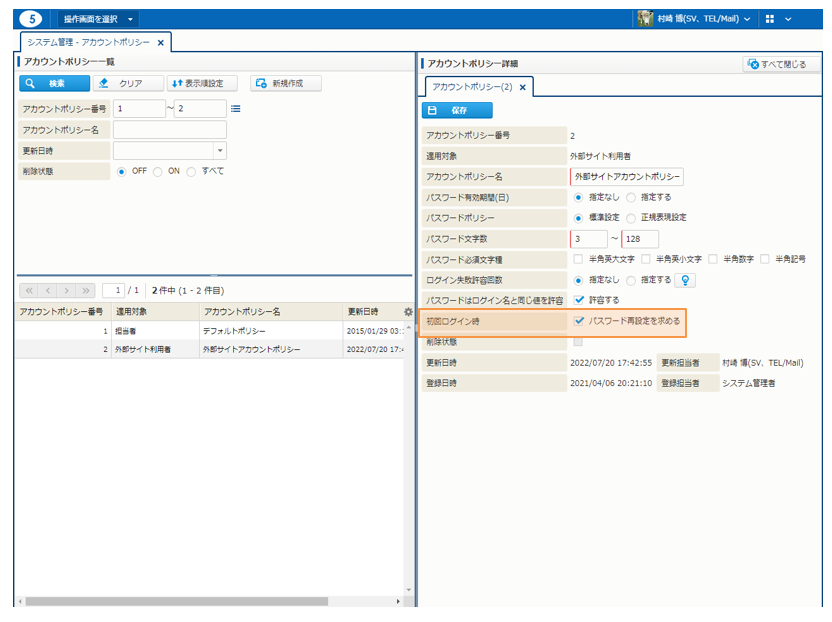Expand the 更新日時 dropdown
Screen dimensions: 832x622
pyautogui.click(x=219, y=151)
